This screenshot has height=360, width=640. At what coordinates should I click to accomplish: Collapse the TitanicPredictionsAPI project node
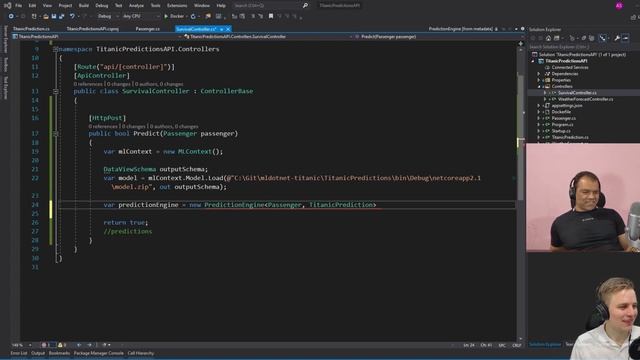click(533, 61)
